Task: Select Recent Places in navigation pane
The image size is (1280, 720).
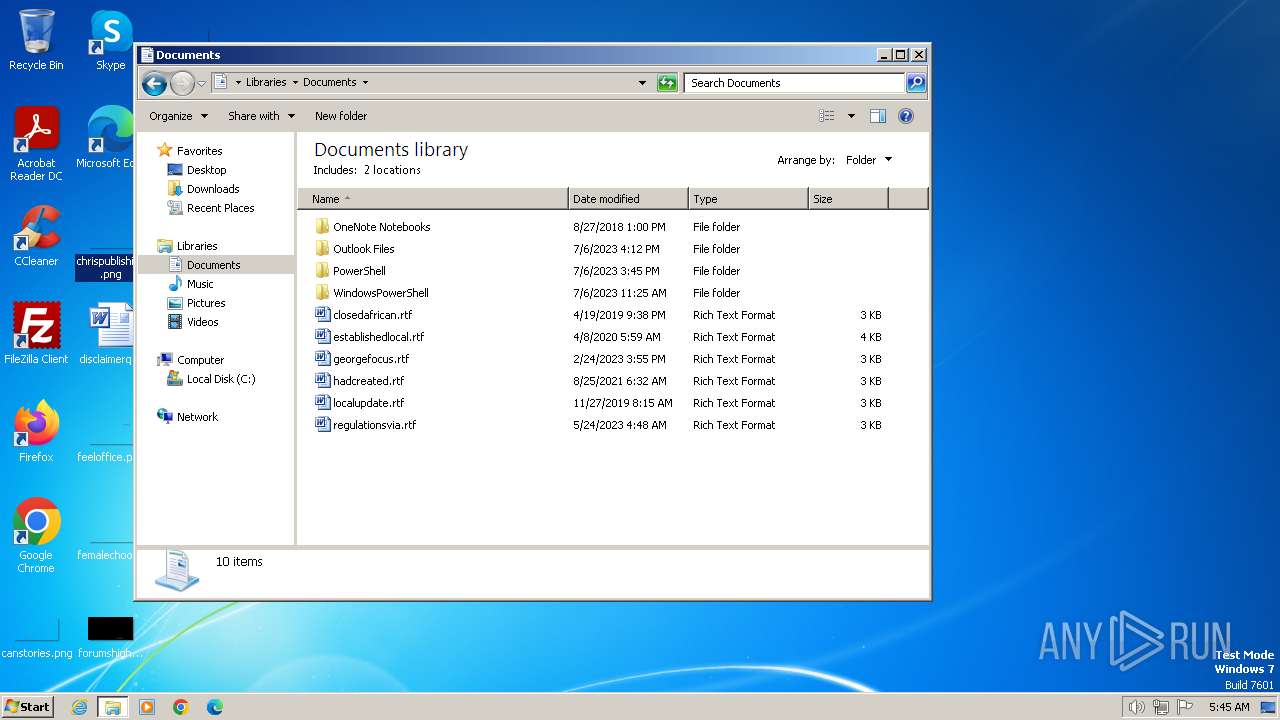Action: [x=220, y=208]
